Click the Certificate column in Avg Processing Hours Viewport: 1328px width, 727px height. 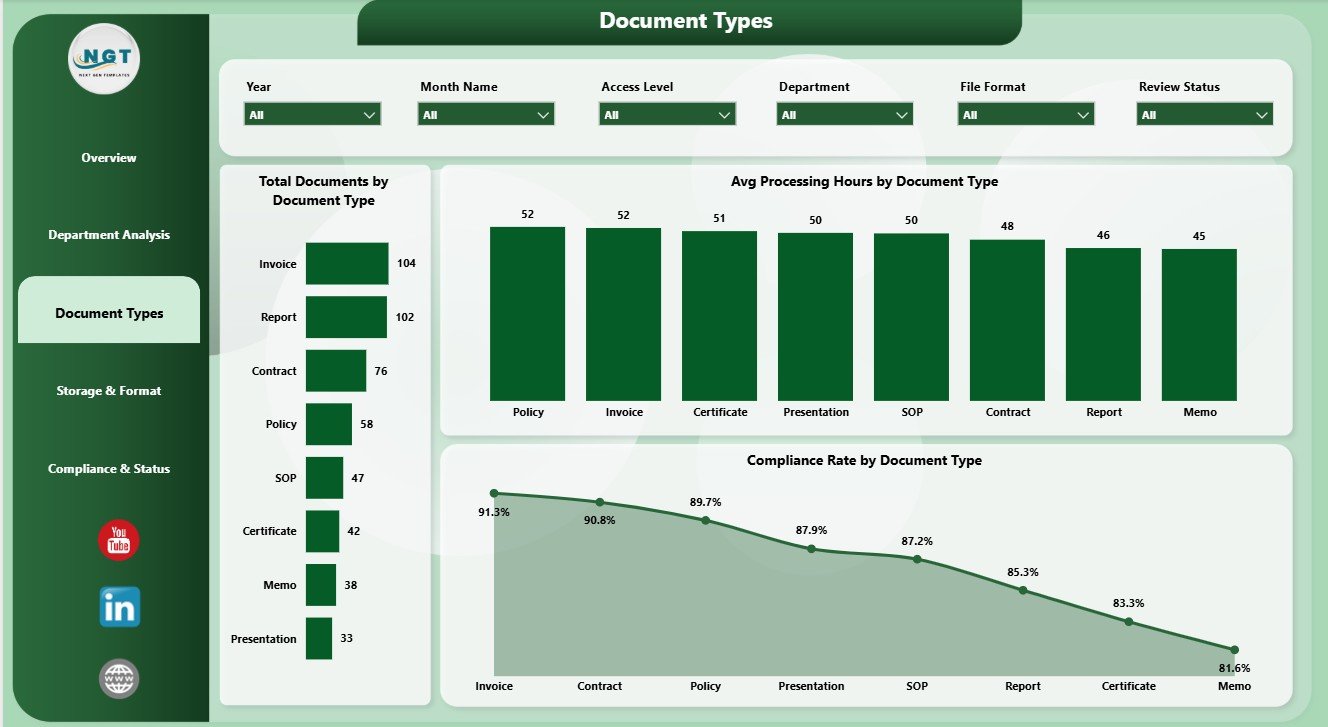tap(719, 316)
